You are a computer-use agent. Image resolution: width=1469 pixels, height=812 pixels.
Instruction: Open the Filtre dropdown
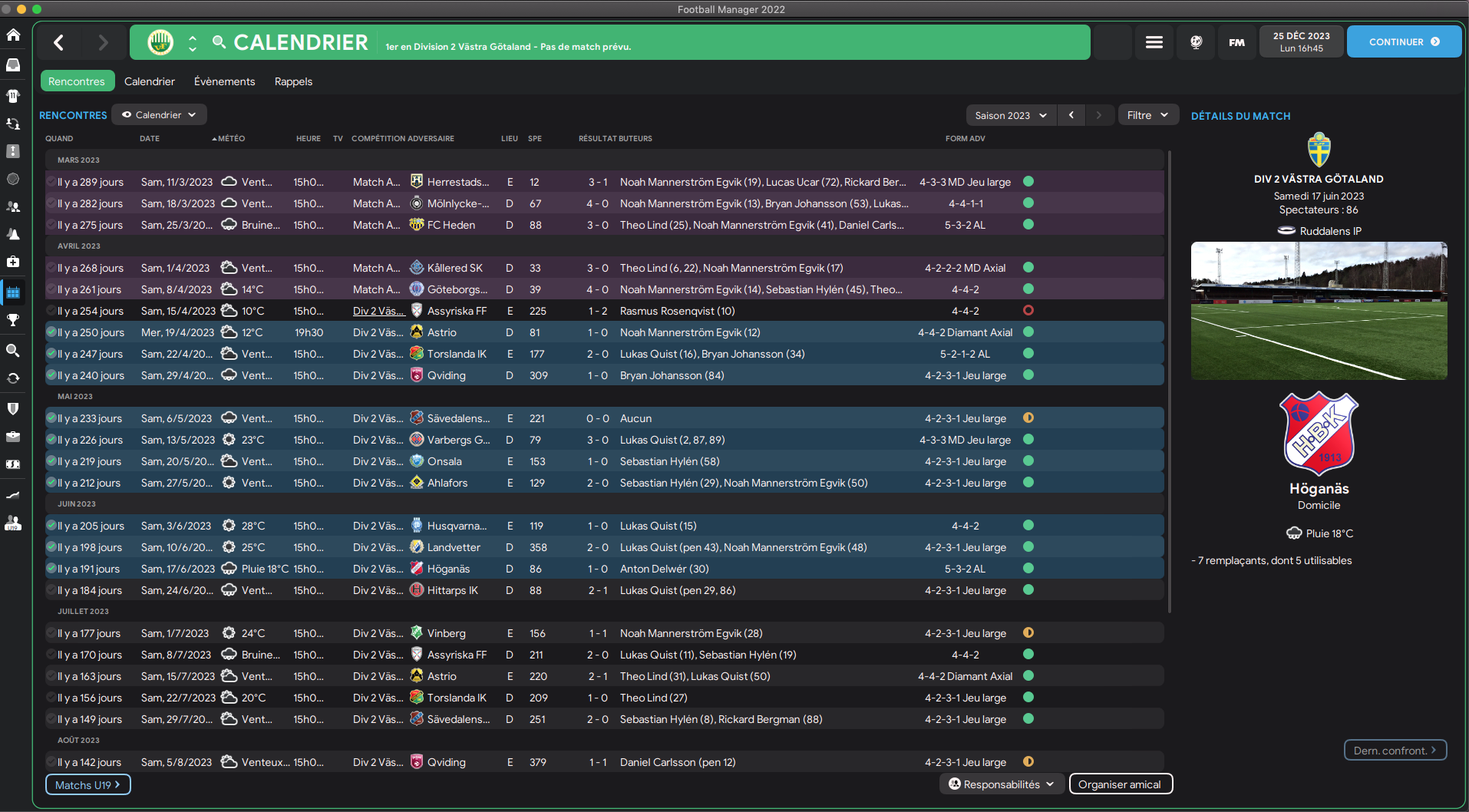click(1147, 115)
